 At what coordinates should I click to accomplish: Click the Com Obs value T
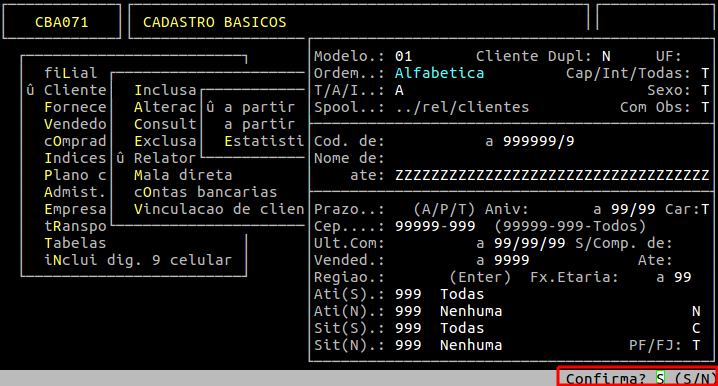click(705, 107)
